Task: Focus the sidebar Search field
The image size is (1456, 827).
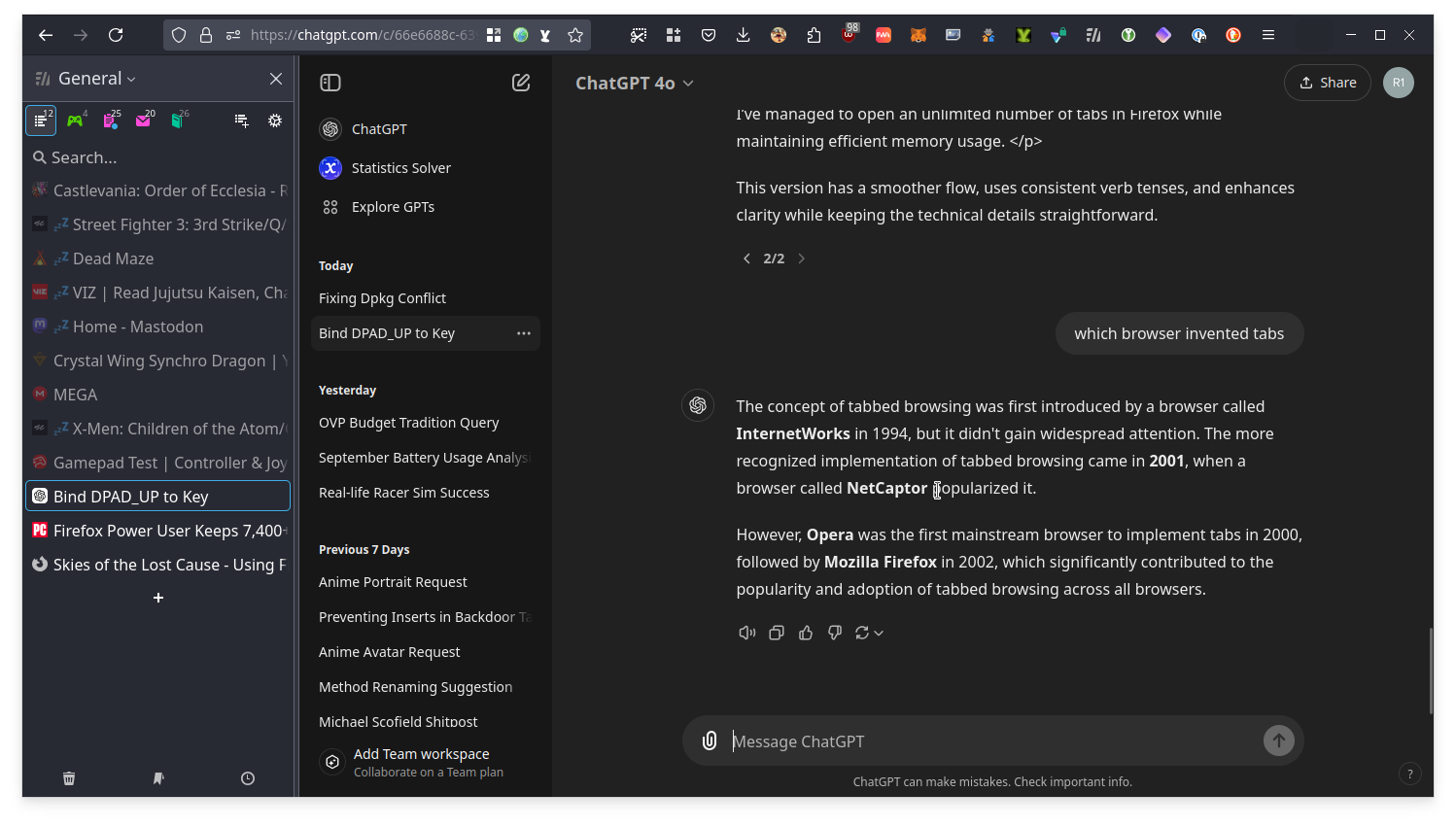Action: (158, 157)
